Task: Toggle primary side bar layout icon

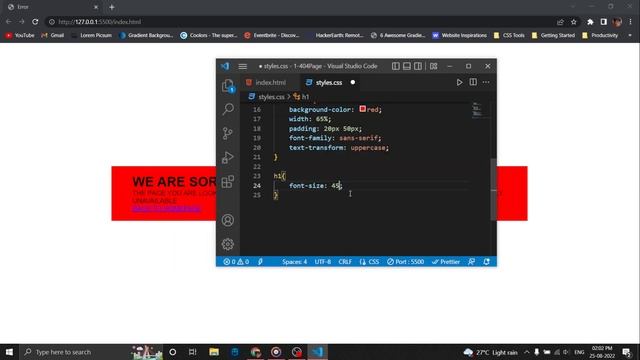Action: coord(396,66)
